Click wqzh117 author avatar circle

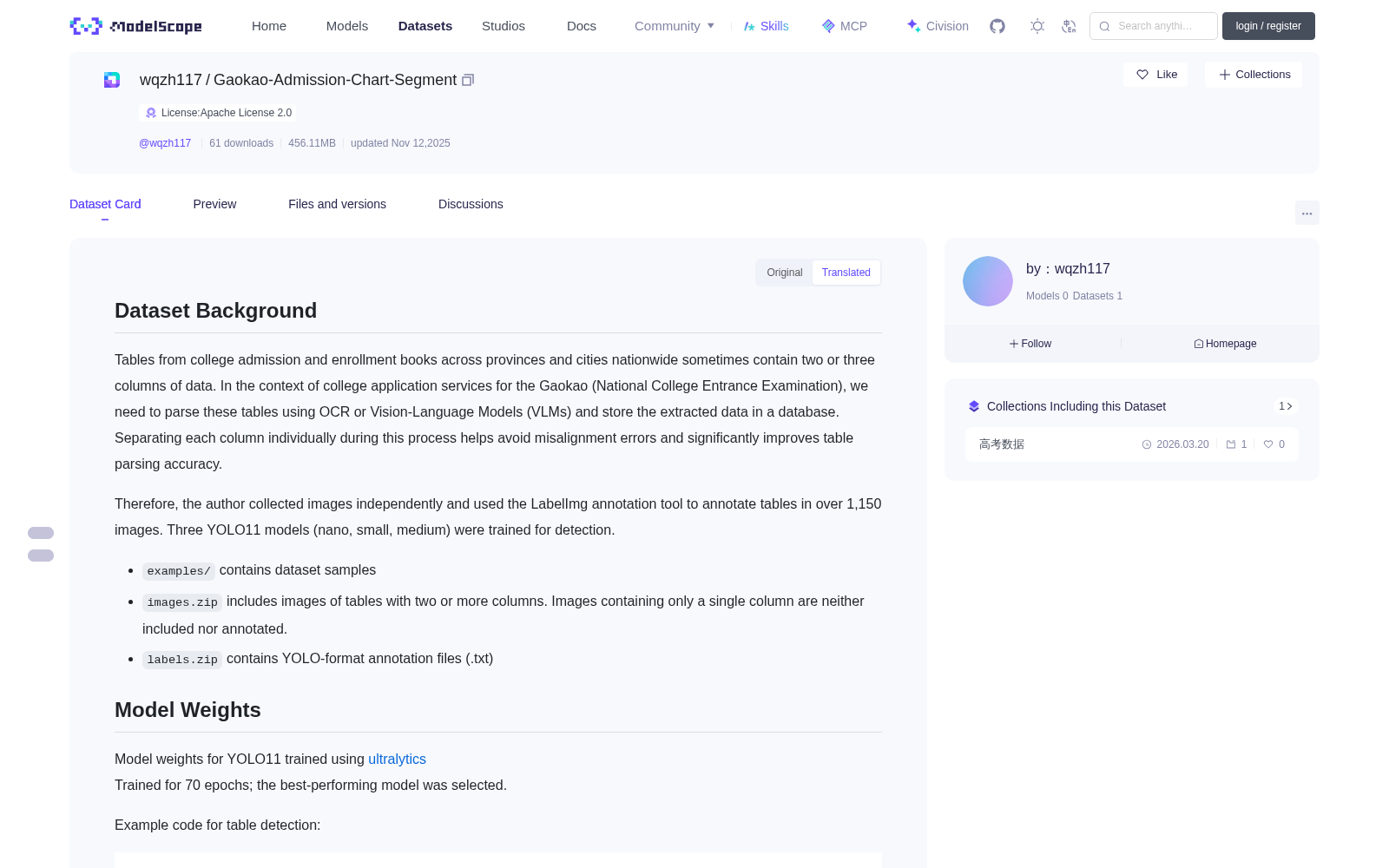[x=988, y=281]
